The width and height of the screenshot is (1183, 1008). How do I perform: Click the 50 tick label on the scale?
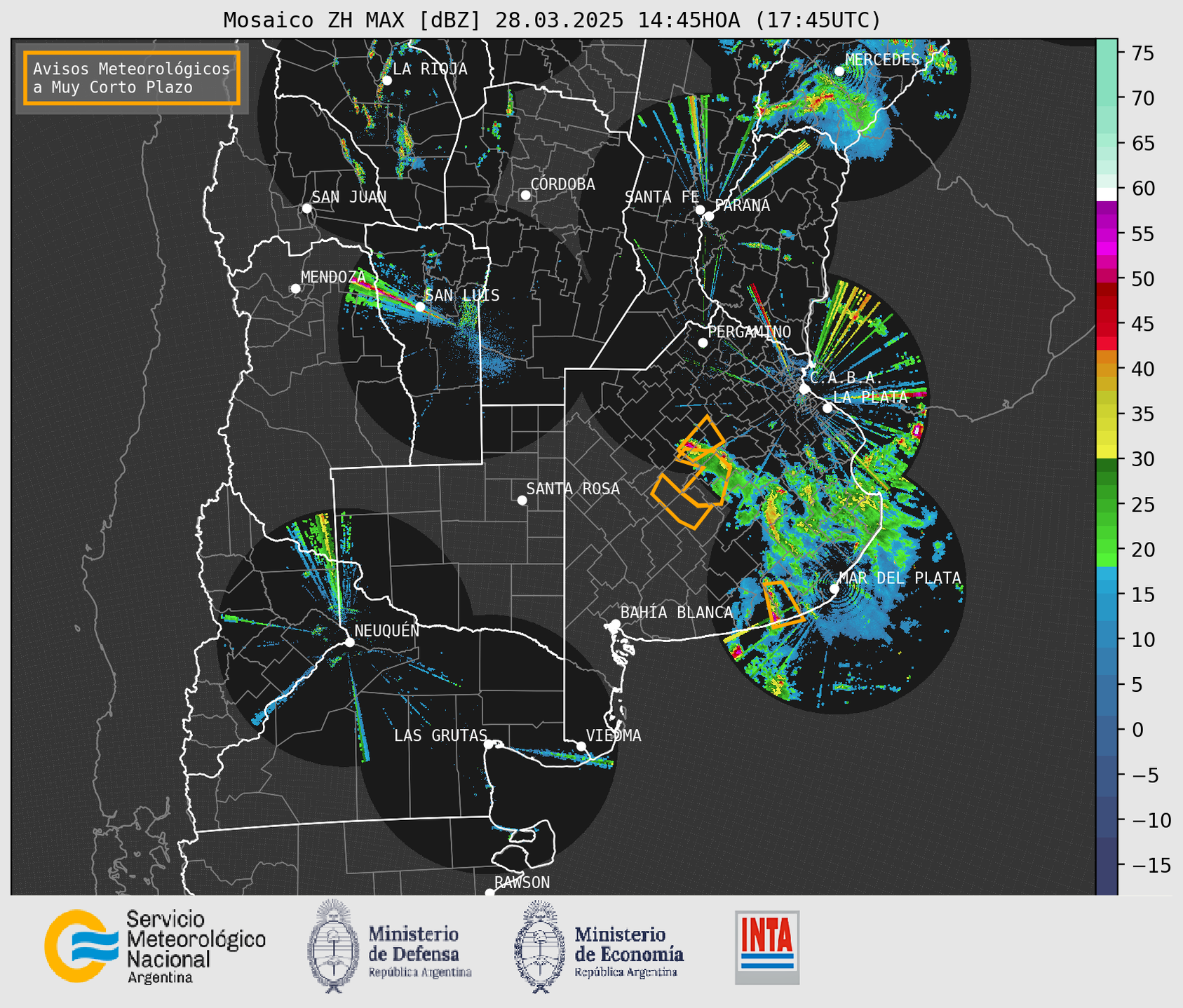coord(1142,279)
